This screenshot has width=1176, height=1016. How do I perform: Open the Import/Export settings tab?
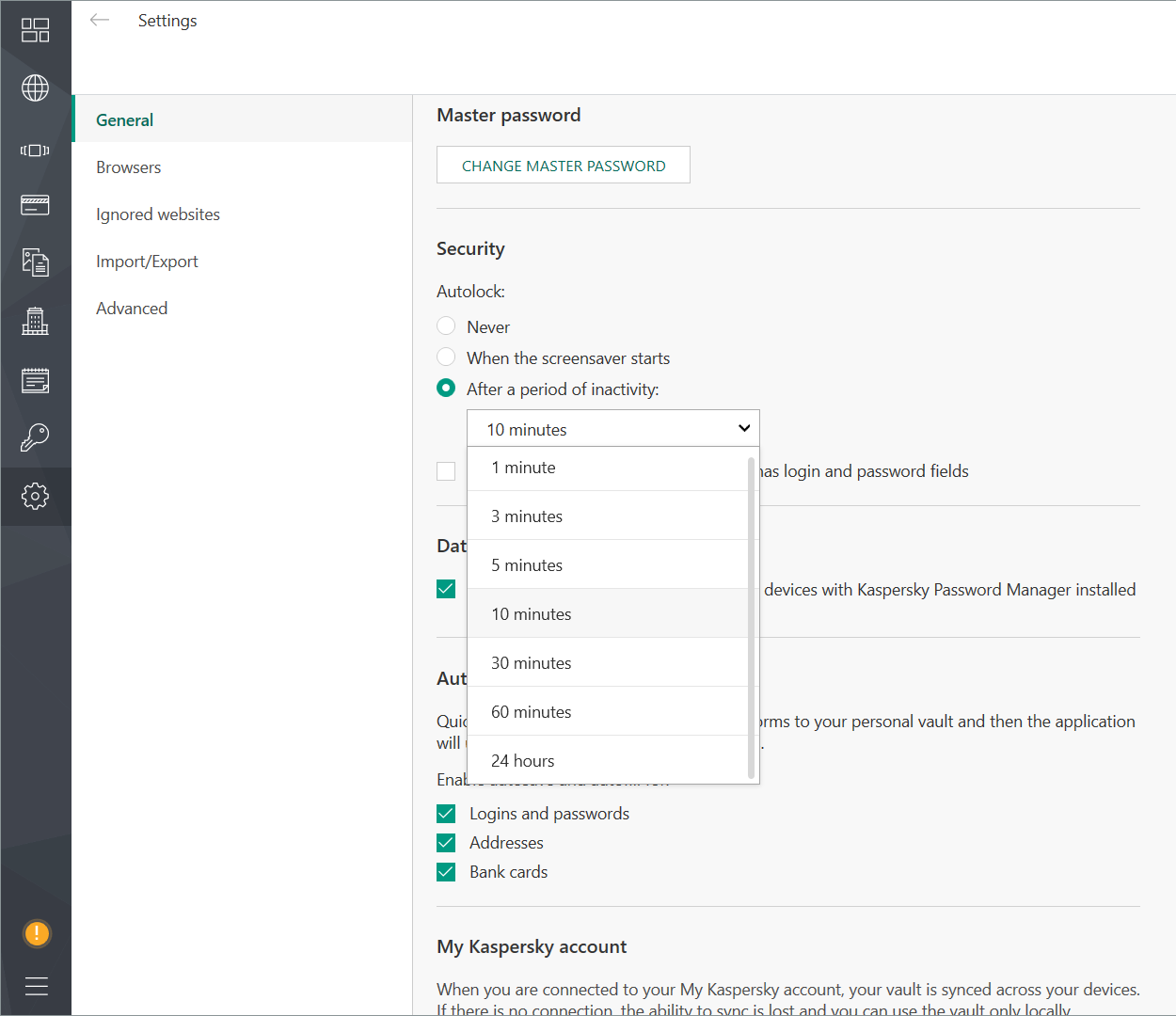point(242,262)
